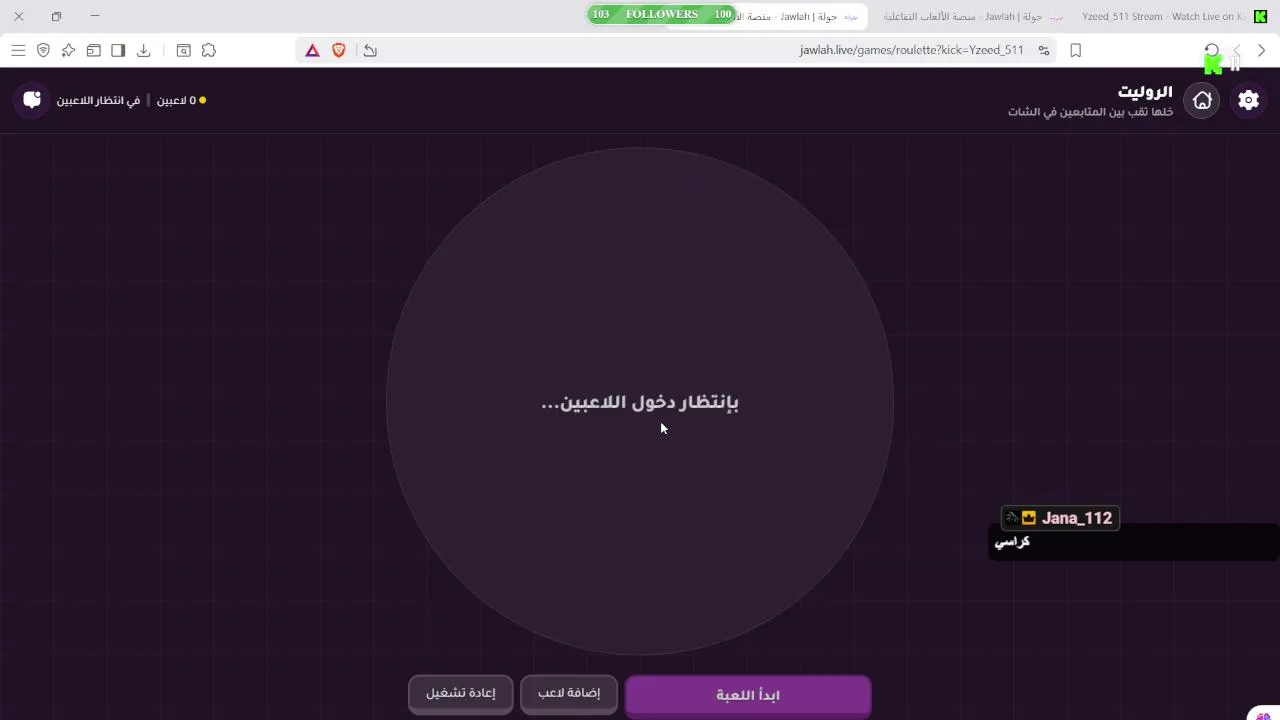Image resolution: width=1280 pixels, height=720 pixels.
Task: Click the Jana_112 username in chat
Action: coord(1077,518)
